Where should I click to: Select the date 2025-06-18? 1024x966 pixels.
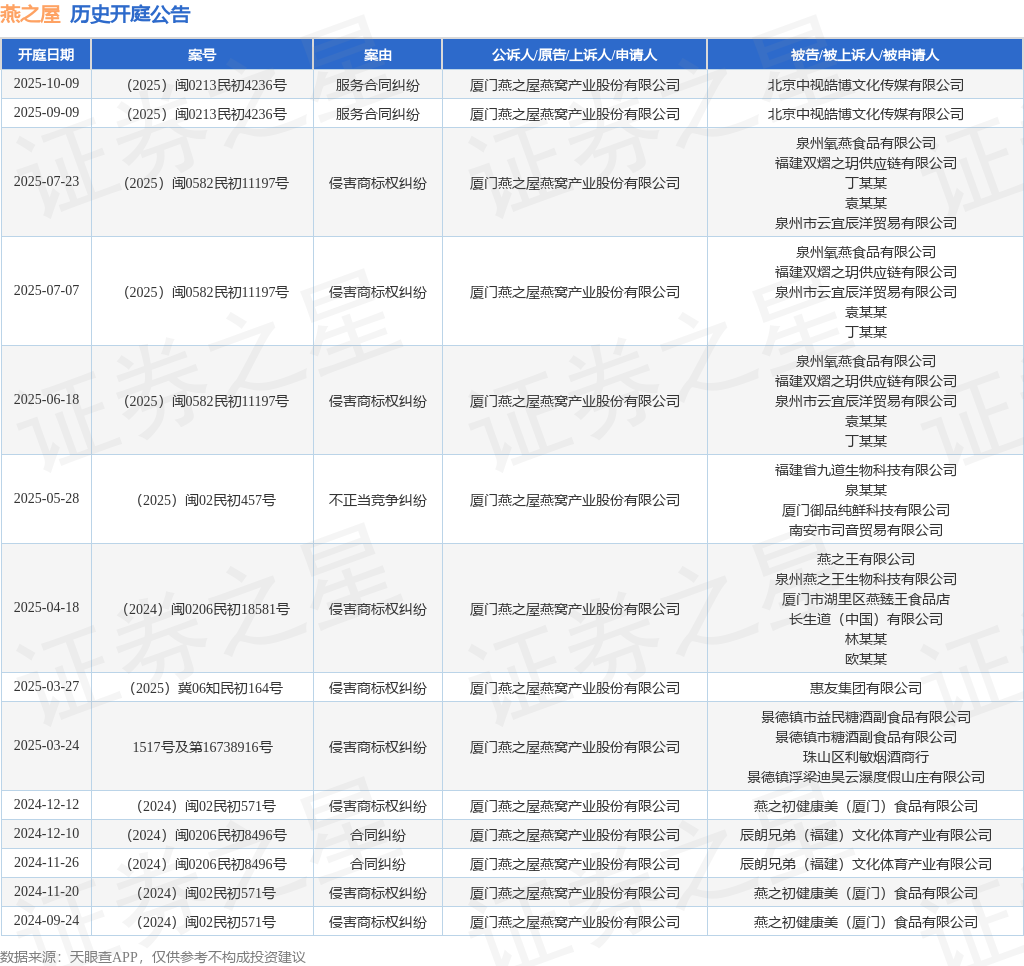46,400
